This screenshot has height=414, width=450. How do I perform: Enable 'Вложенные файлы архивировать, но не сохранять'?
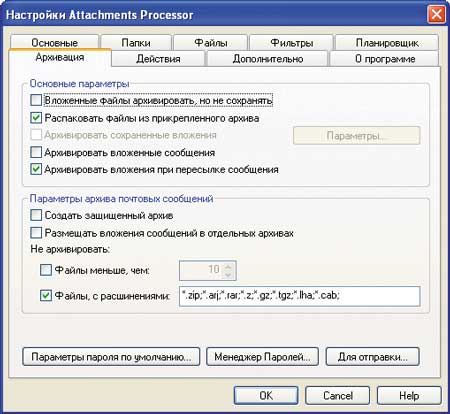pos(36,100)
